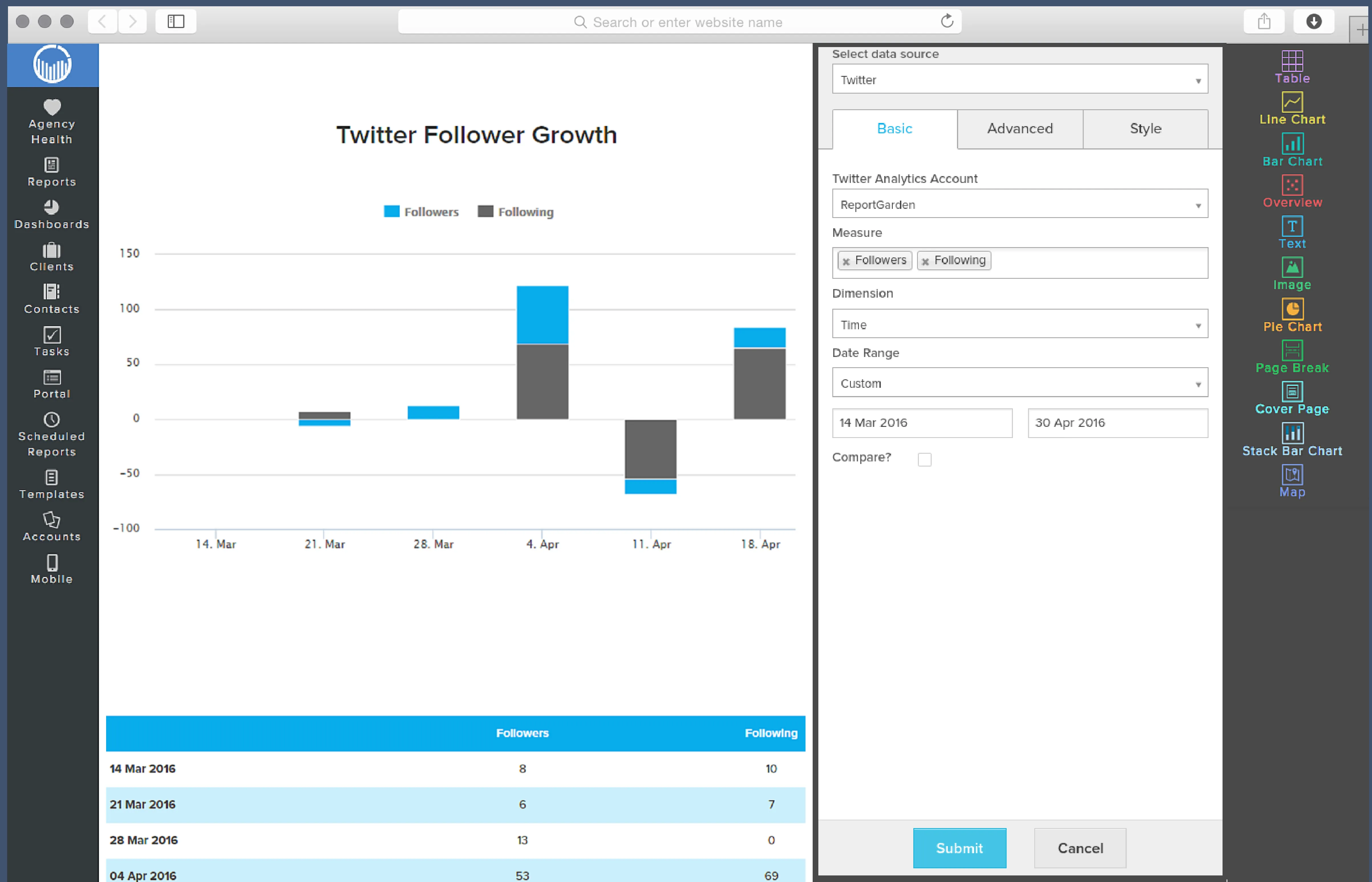The width and height of the screenshot is (1372, 882).
Task: Enable the Compare checkbox
Action: pos(925,459)
